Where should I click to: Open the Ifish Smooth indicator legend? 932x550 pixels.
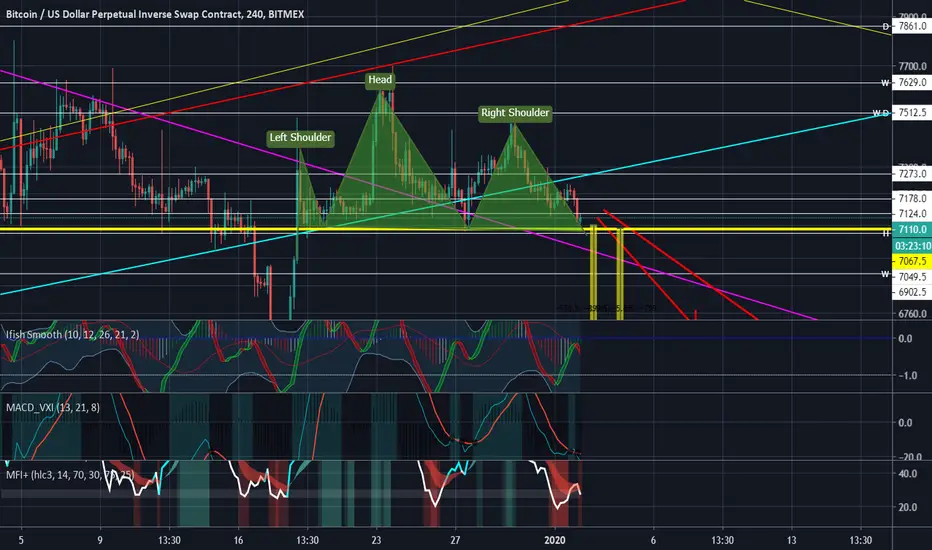coord(73,335)
